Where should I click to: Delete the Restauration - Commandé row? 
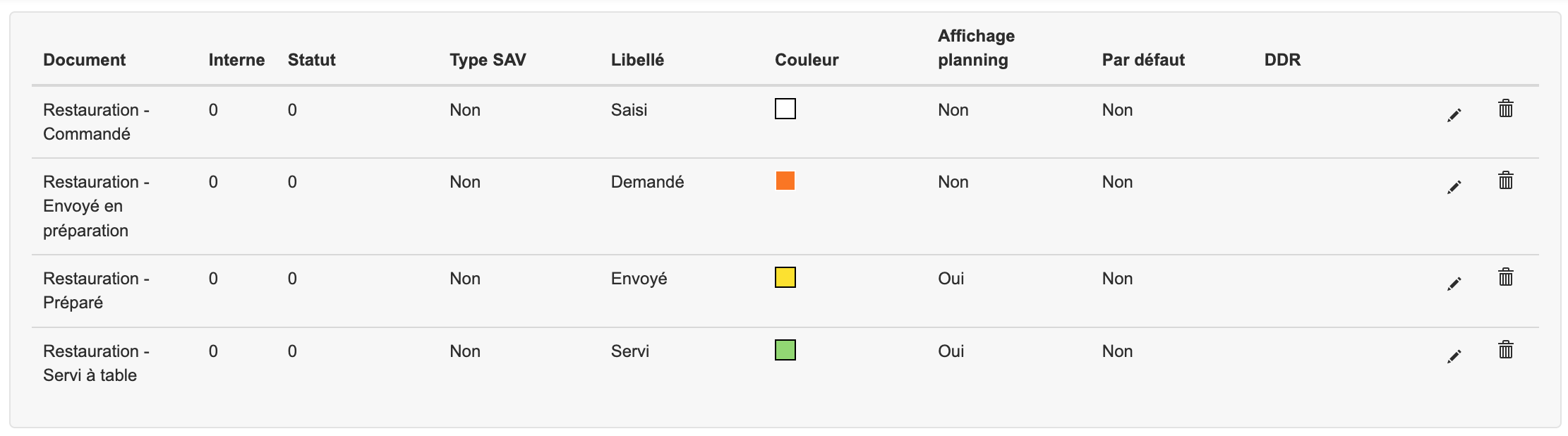(1505, 109)
